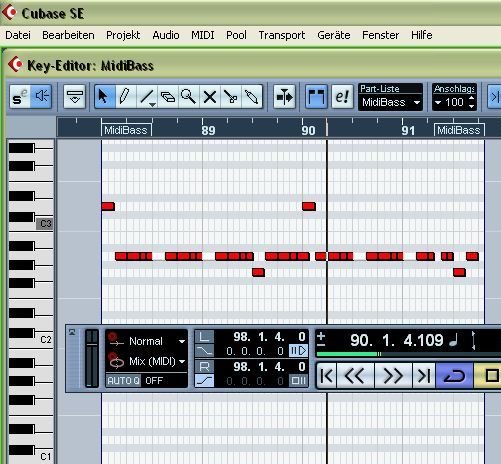The height and width of the screenshot is (464, 501).
Task: Open the Transport menu
Action: 282,35
